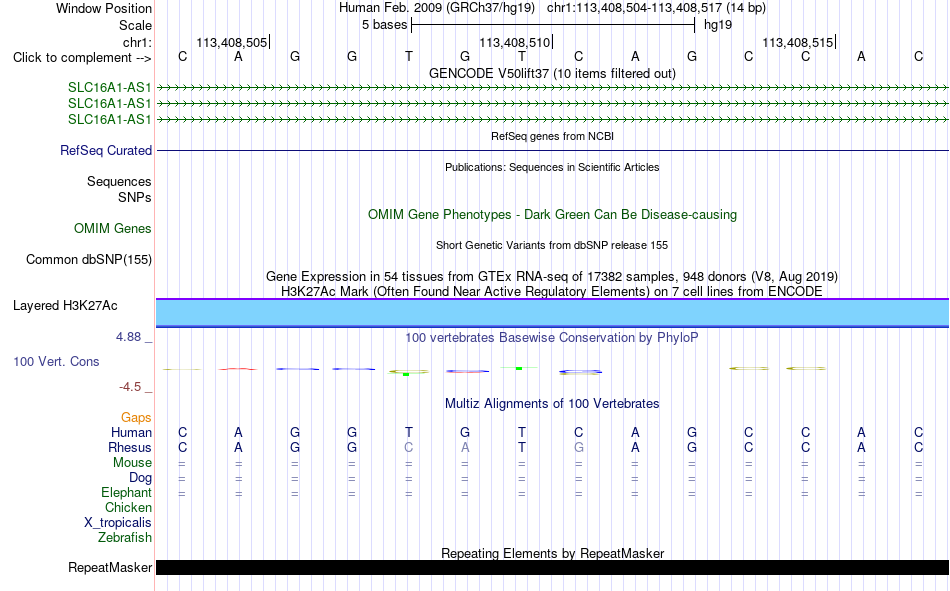Click the GTEx Gene Expression track title
950x591 pixels.
click(552, 277)
